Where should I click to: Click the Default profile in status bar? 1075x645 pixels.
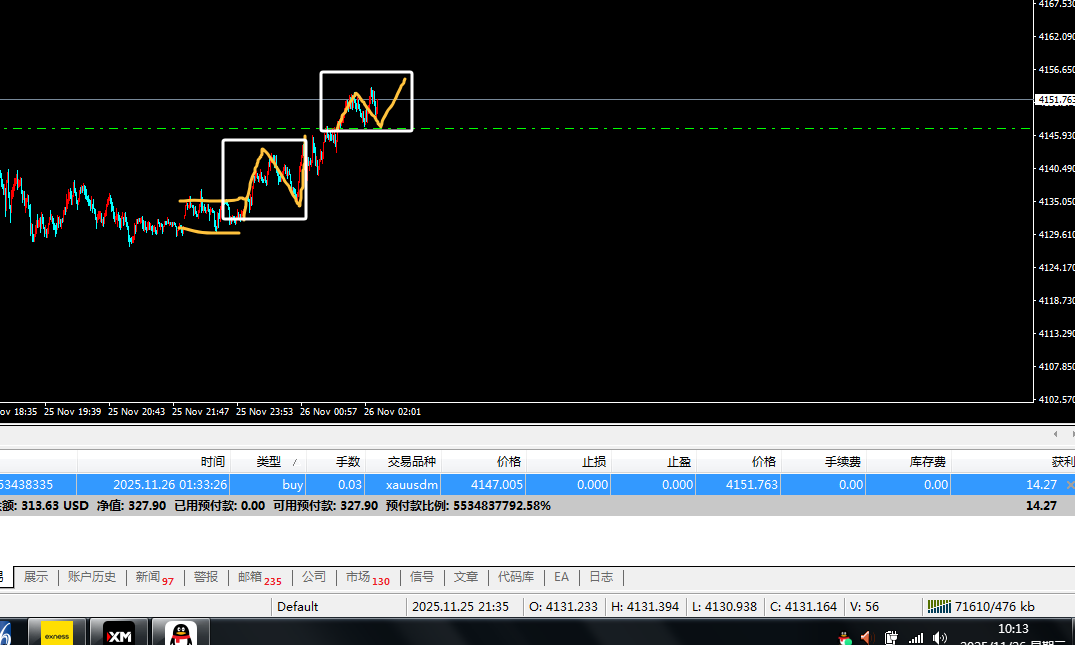[297, 606]
